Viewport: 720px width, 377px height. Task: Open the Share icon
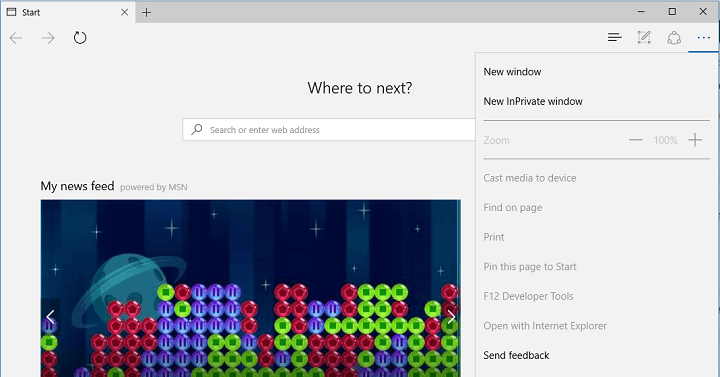pyautogui.click(x=674, y=38)
